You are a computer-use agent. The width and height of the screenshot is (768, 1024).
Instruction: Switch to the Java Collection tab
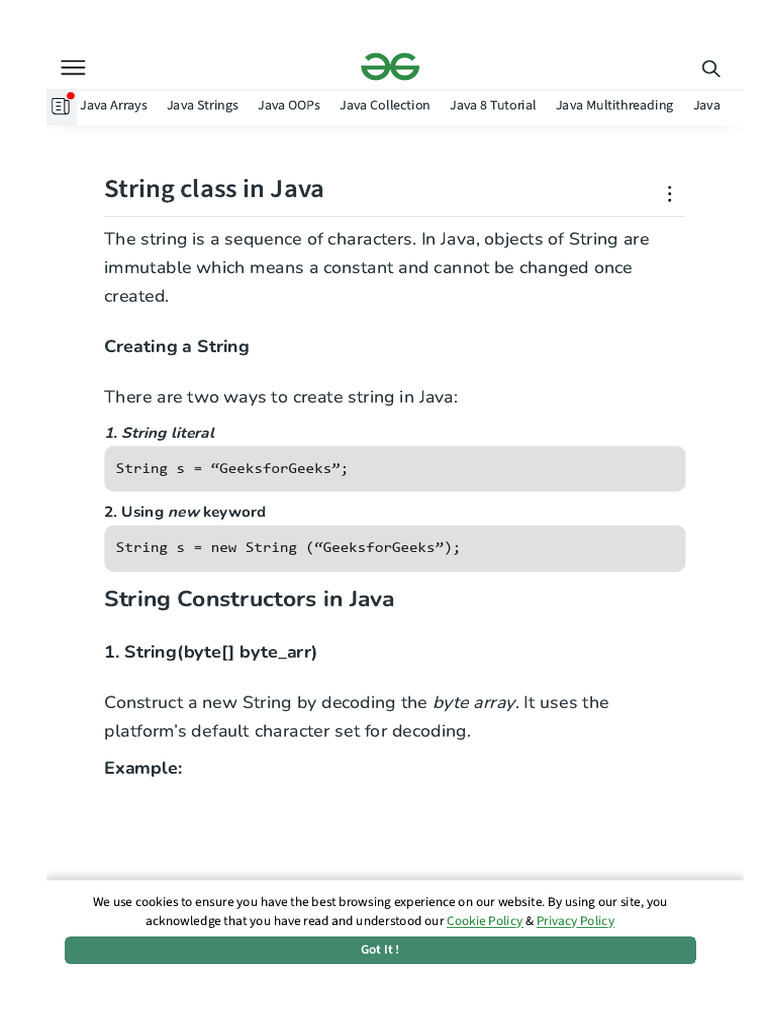pyautogui.click(x=385, y=105)
